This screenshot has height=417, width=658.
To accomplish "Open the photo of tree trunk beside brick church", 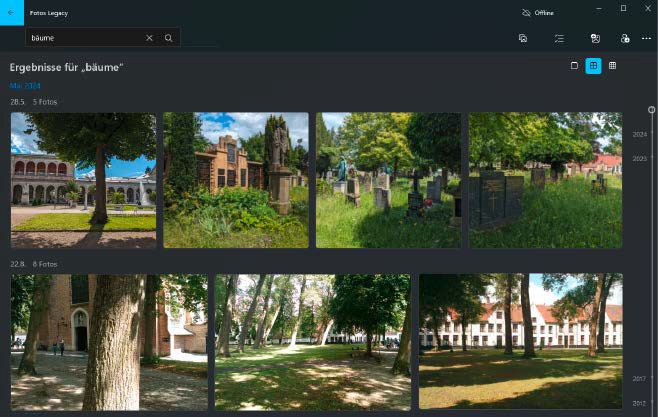I will coord(109,342).
